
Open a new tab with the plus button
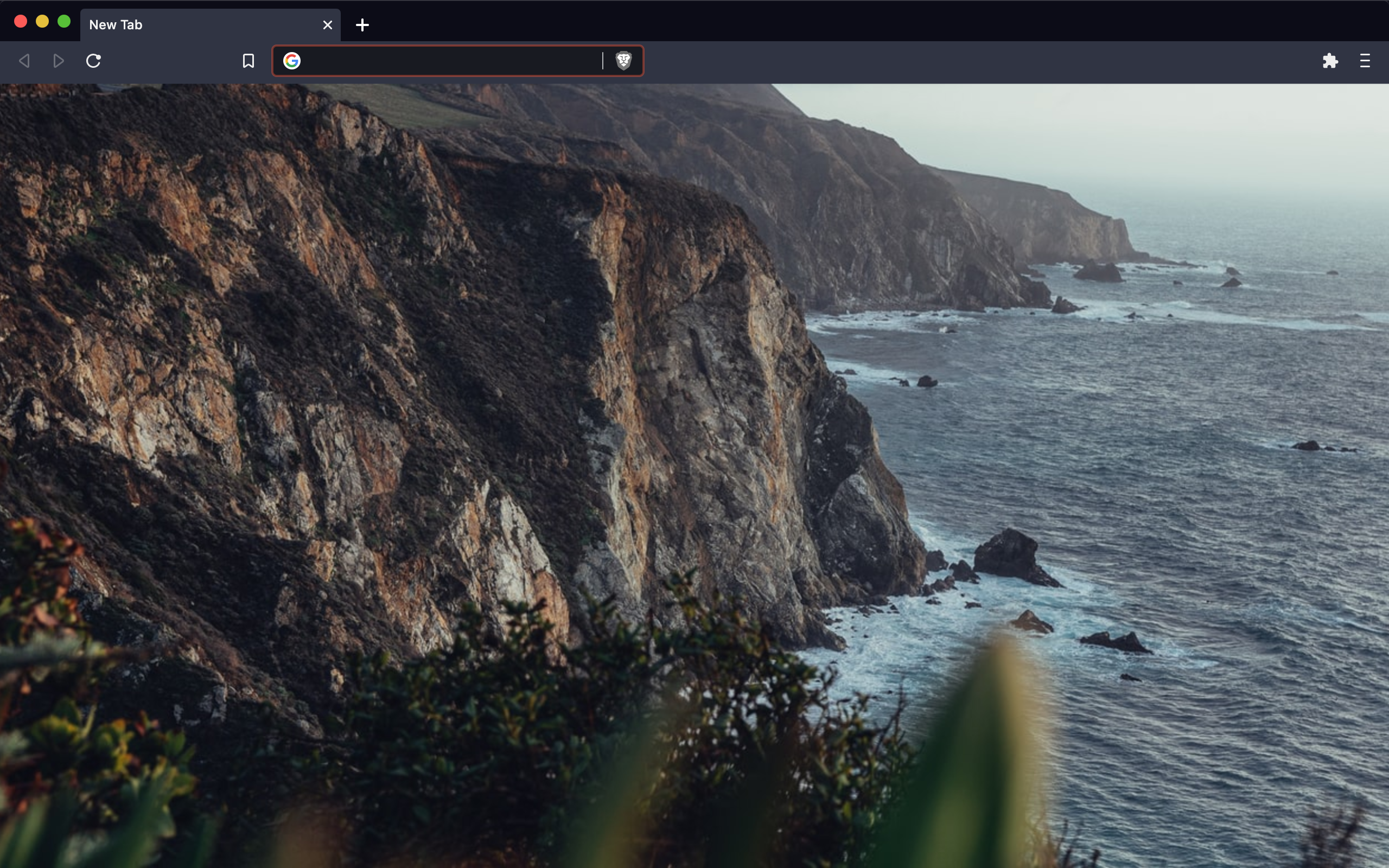(x=362, y=25)
